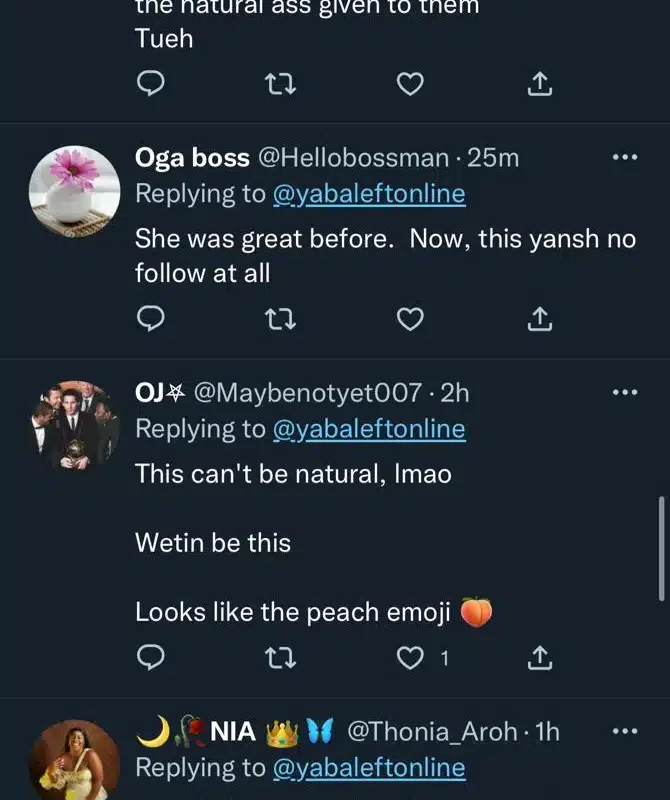
Task: Open more options for Oga boss's tweet
Action: tap(624, 158)
